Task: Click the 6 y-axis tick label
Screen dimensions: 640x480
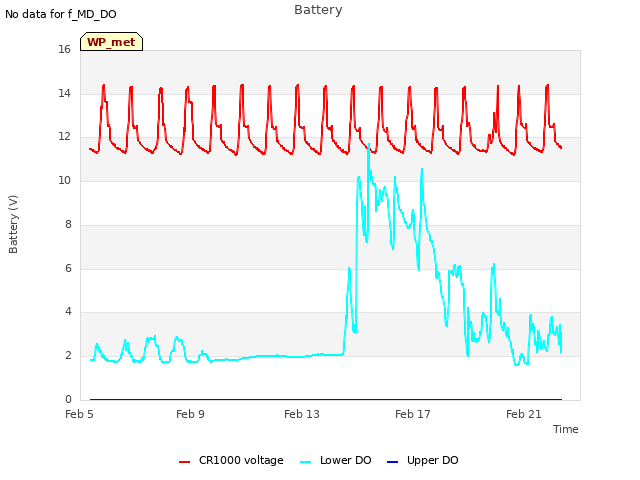Action: pyautogui.click(x=68, y=268)
